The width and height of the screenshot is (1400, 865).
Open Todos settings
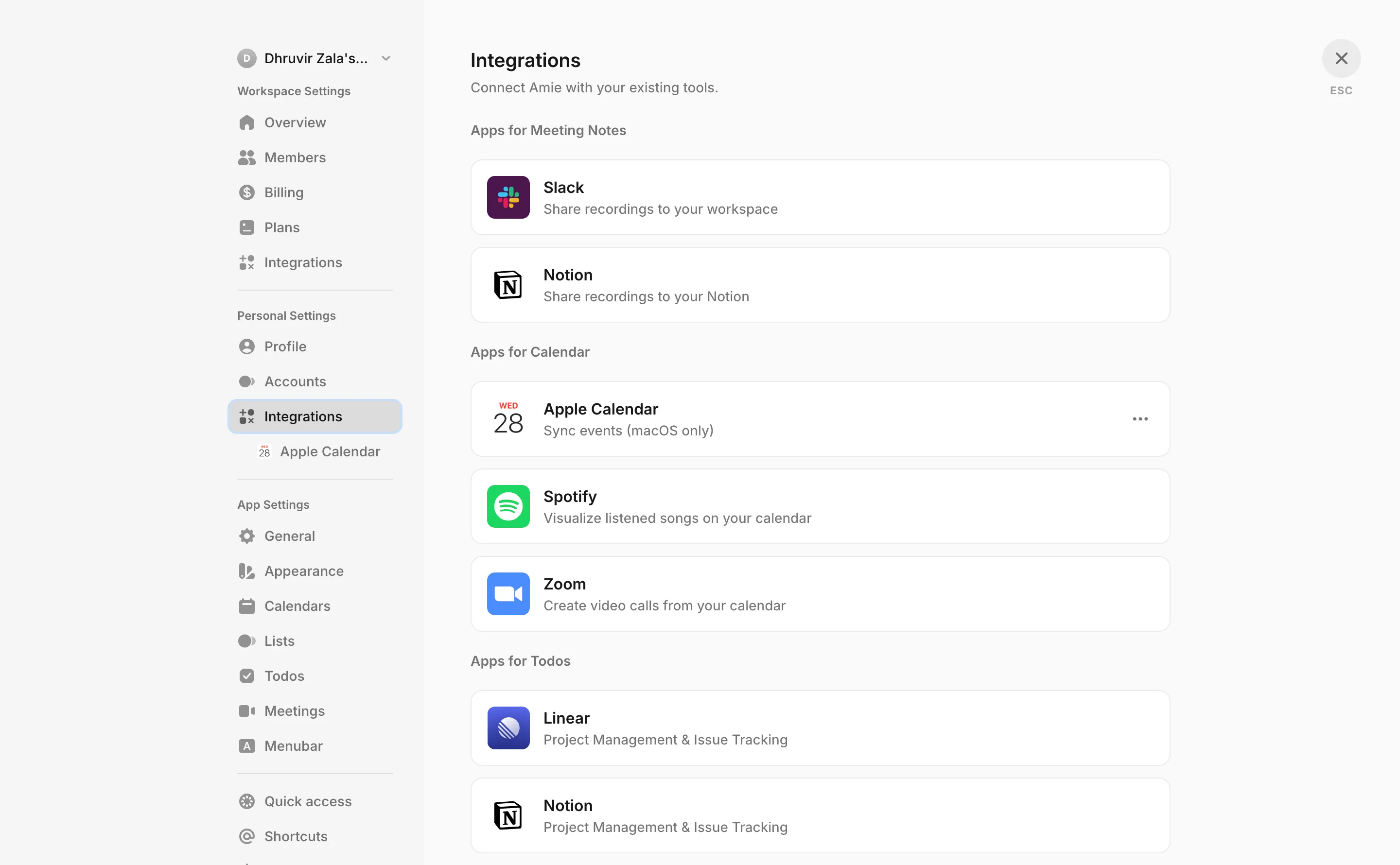(x=315, y=675)
